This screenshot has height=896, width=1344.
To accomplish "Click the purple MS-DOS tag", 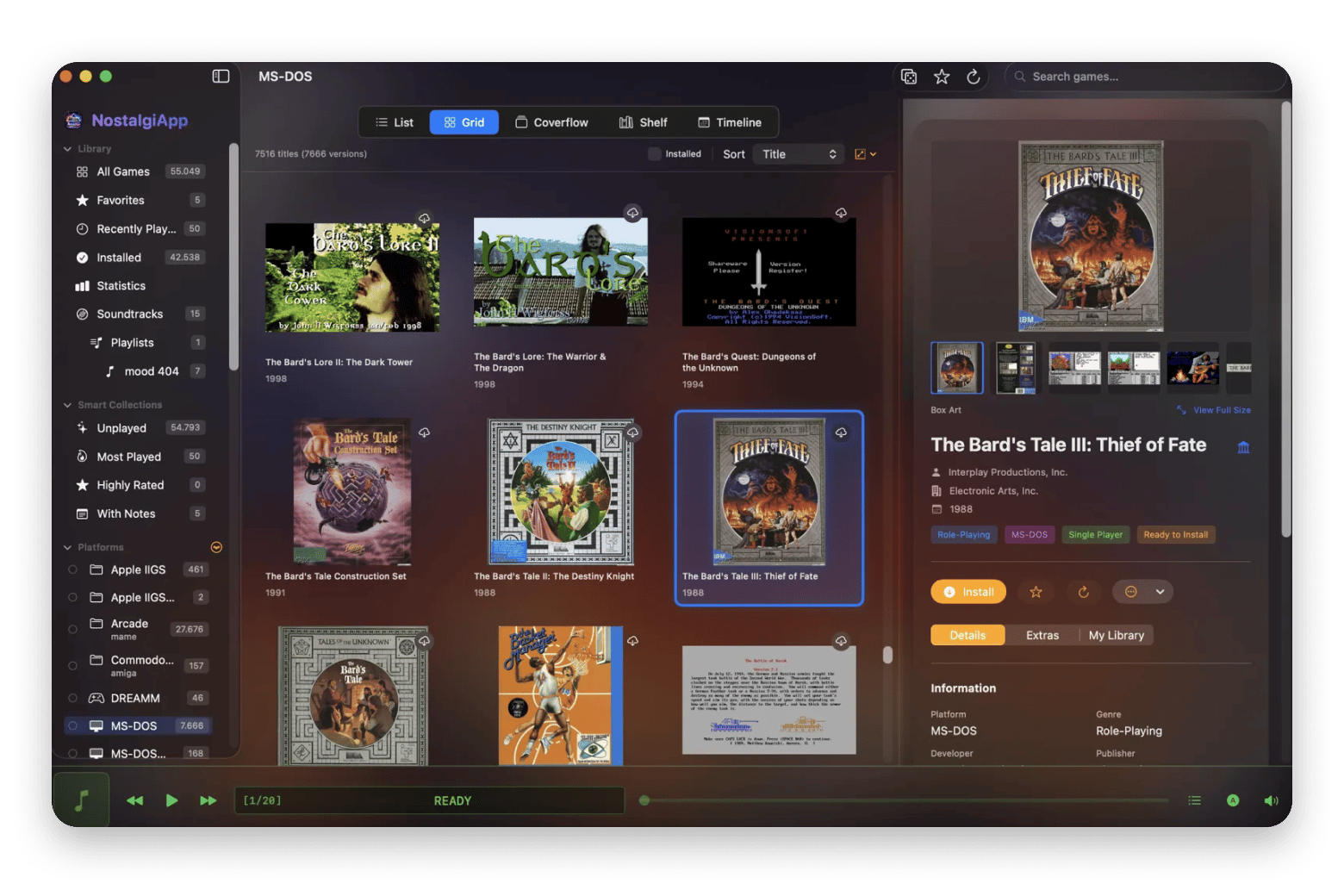I will point(1030,535).
